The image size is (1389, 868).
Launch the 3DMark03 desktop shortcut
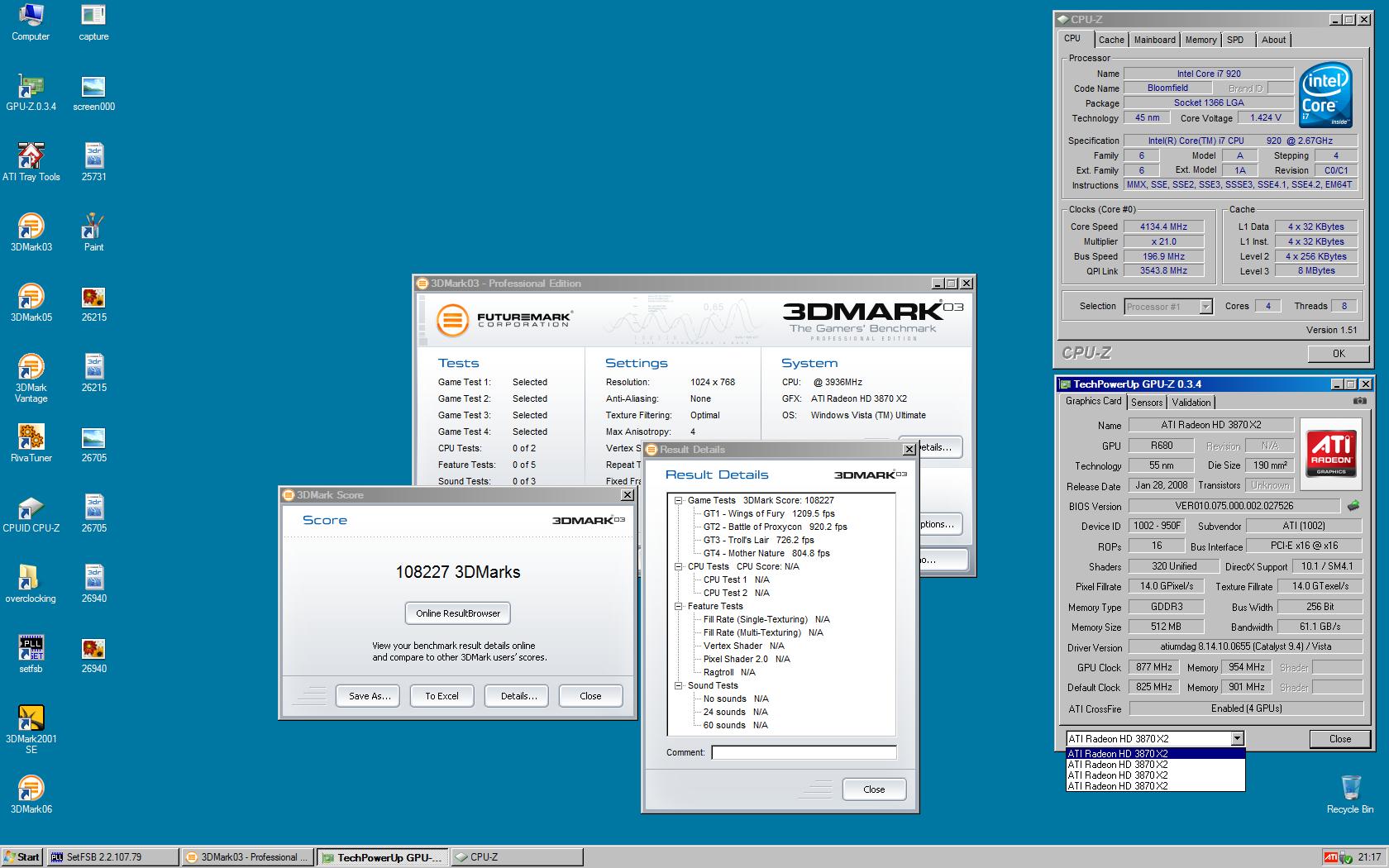31,232
